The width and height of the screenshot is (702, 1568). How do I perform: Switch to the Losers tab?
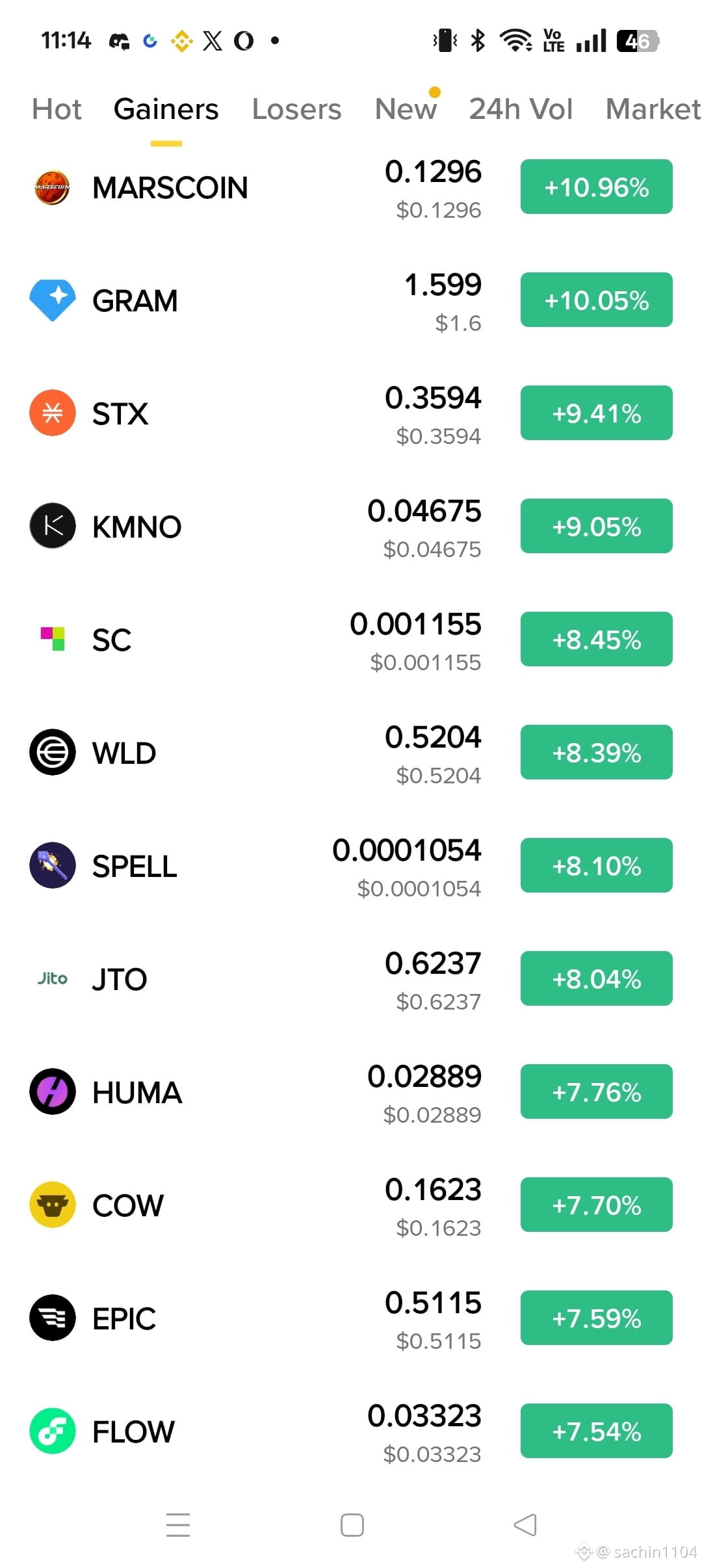pos(296,109)
